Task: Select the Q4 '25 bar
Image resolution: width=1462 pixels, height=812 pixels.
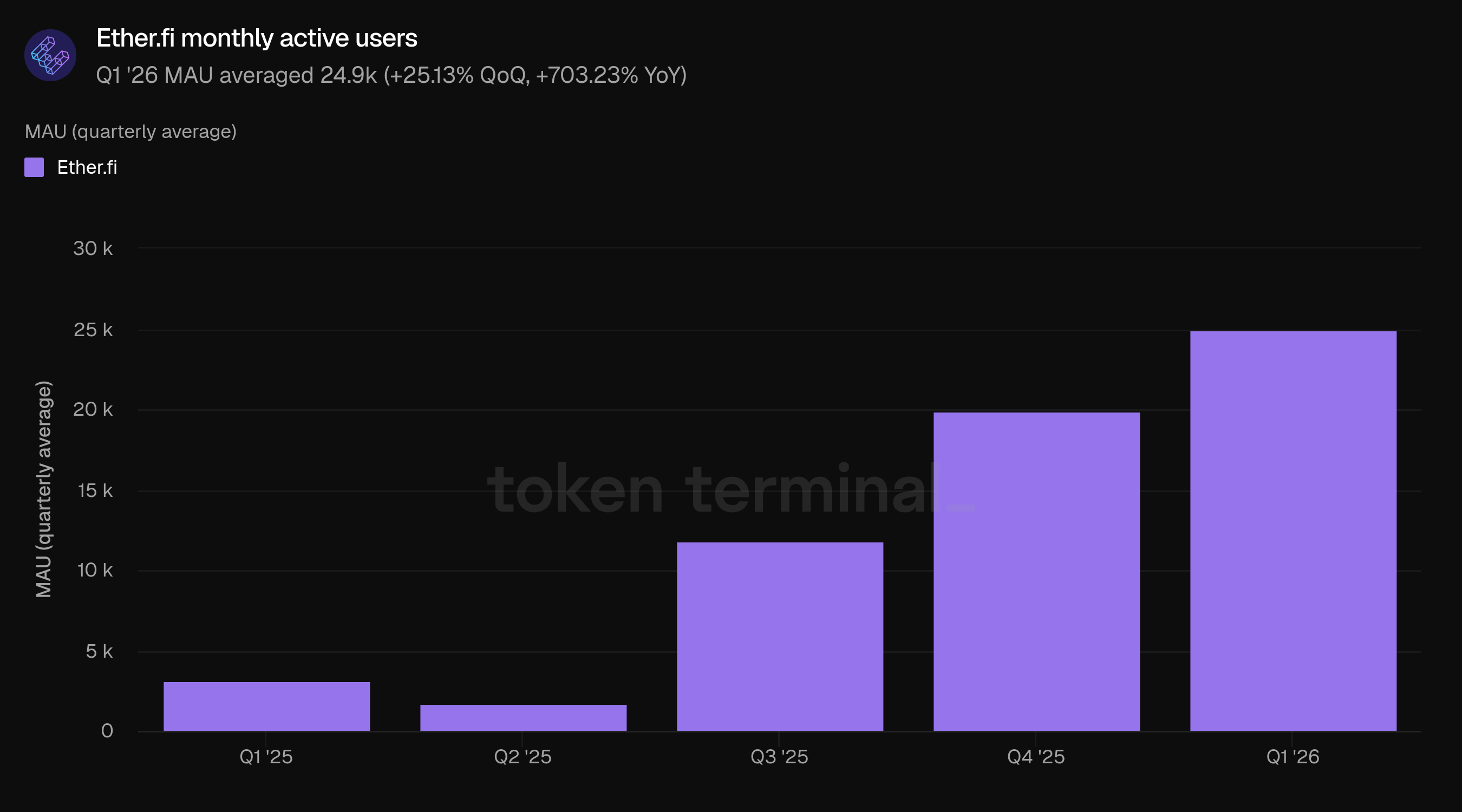Action: 1036,572
